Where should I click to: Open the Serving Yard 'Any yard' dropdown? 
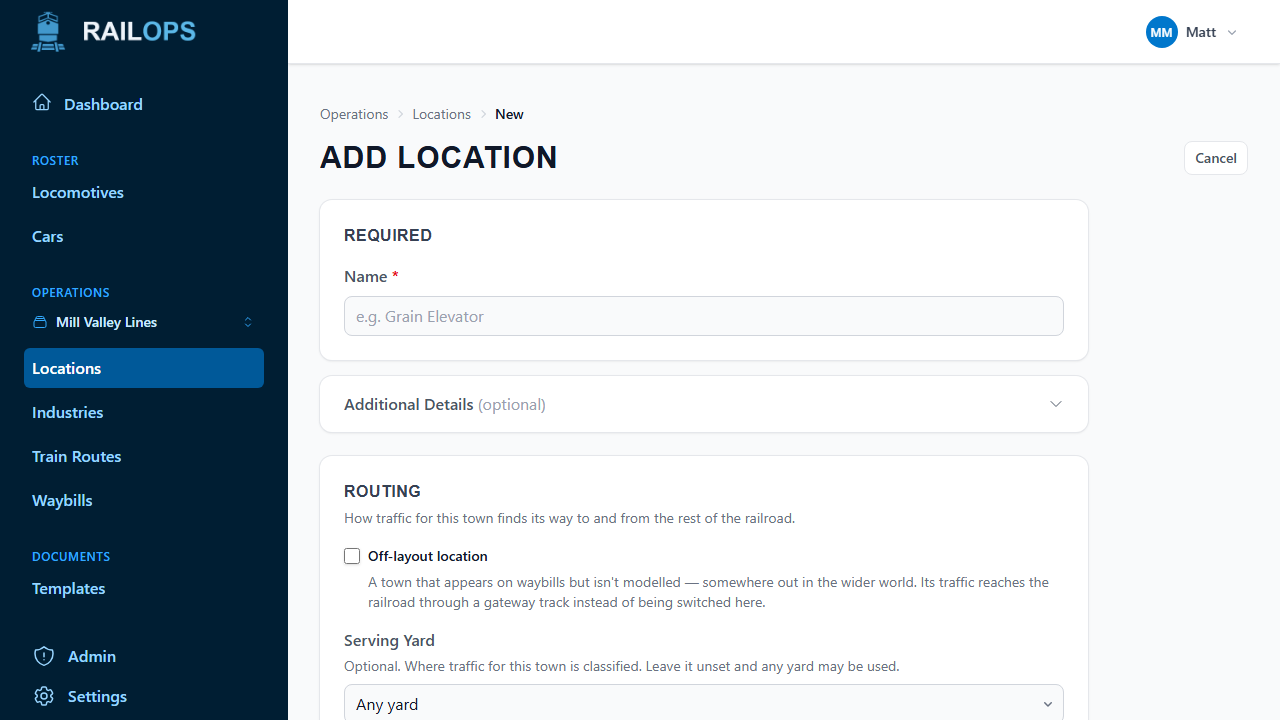pyautogui.click(x=704, y=704)
